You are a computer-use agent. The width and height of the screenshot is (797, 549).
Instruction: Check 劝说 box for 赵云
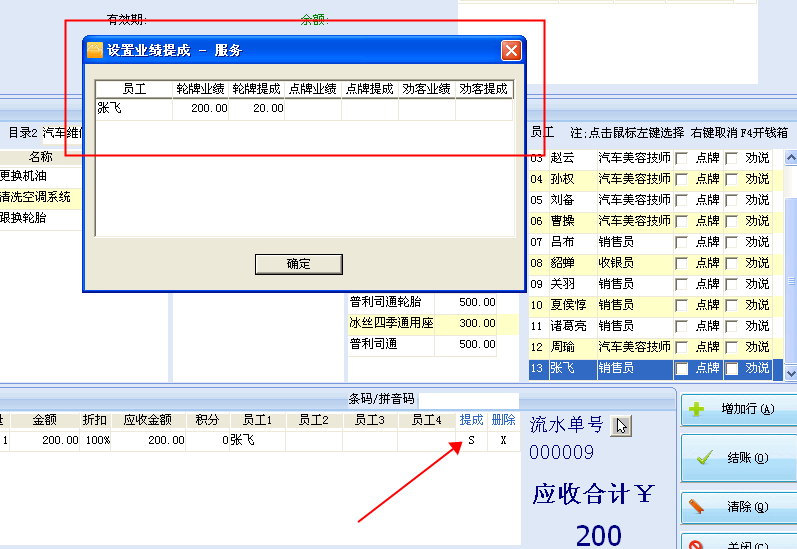(x=731, y=158)
